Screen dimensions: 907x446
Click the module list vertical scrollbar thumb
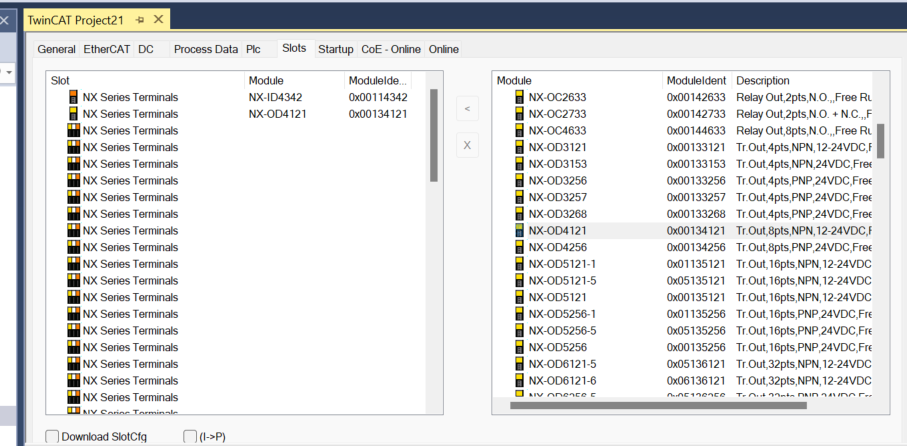880,141
